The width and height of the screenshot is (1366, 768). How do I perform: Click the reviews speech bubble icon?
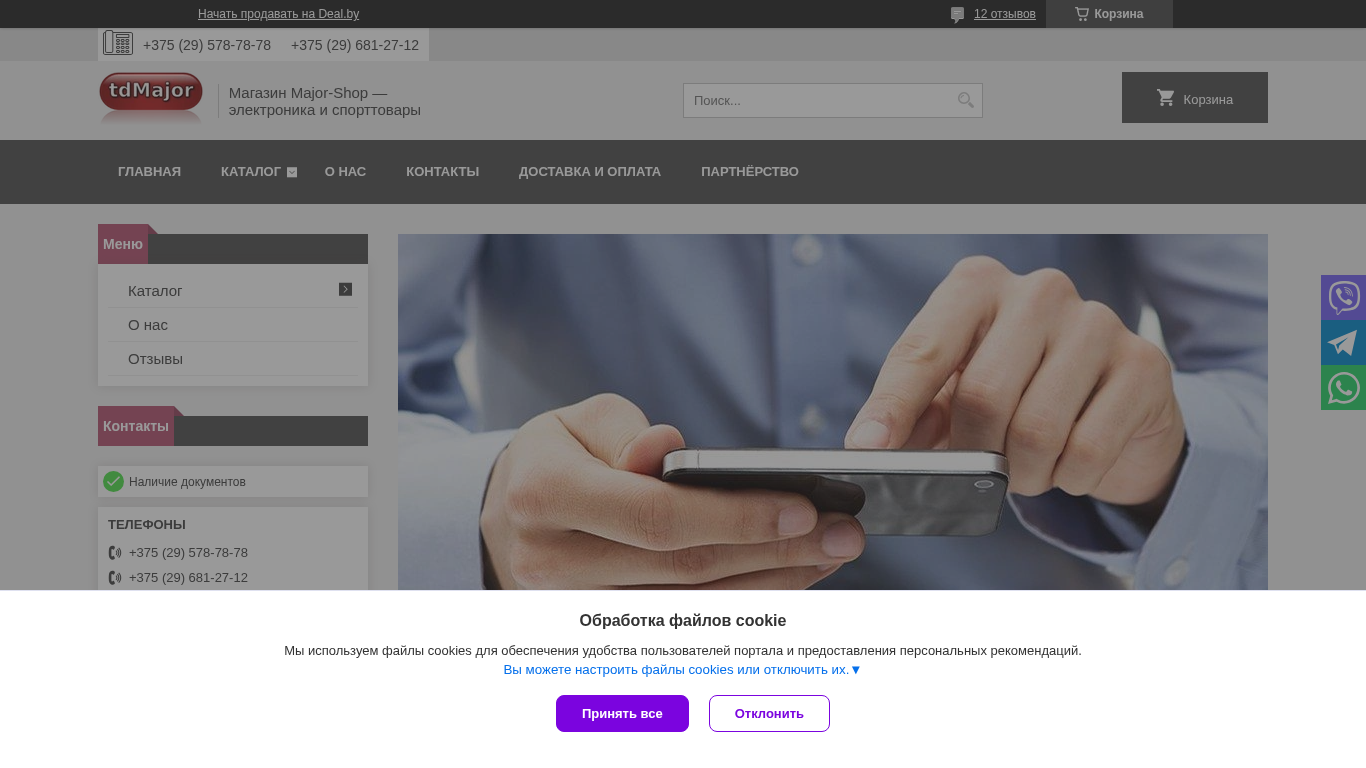coord(957,14)
